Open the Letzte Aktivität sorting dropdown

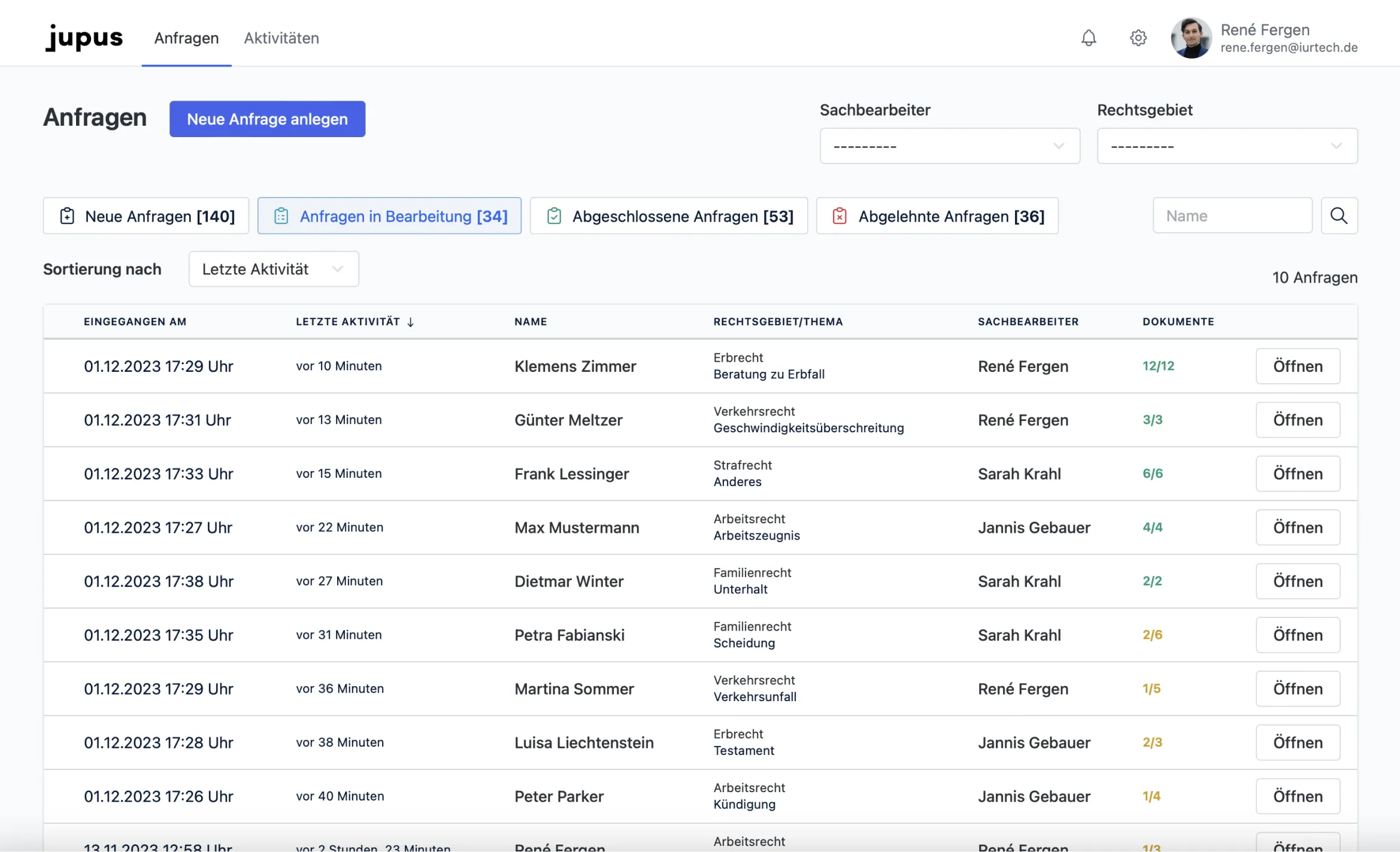coord(274,269)
